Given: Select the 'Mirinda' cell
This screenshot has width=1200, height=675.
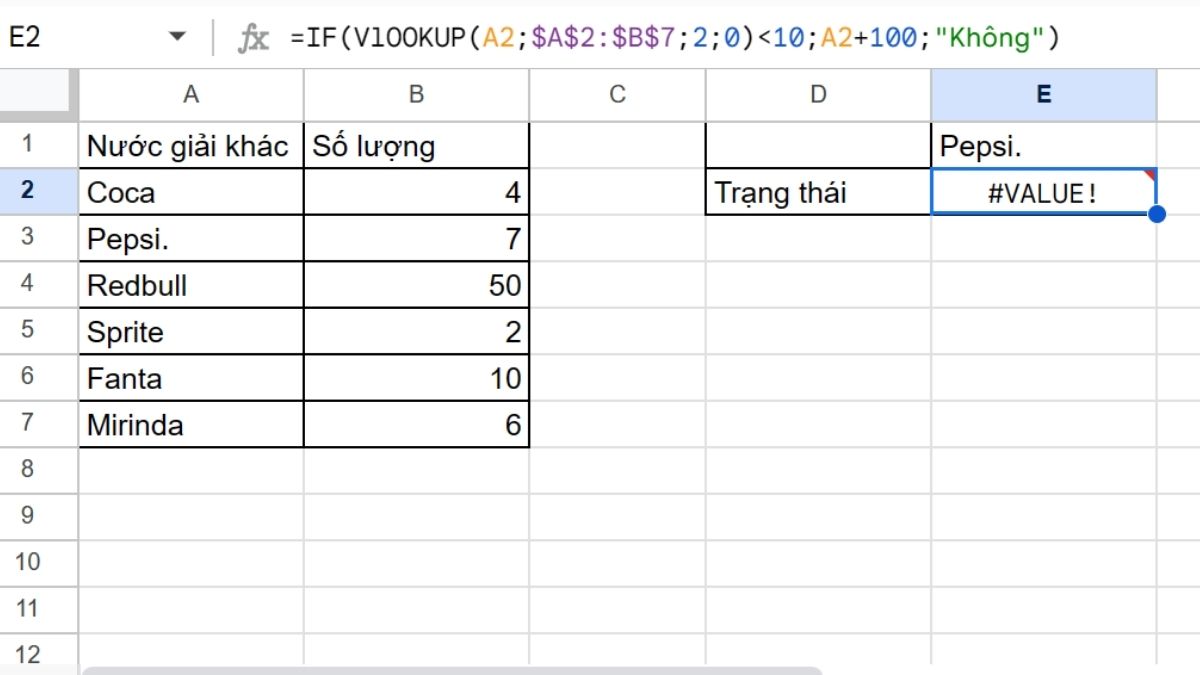Looking at the screenshot, I should pos(191,424).
